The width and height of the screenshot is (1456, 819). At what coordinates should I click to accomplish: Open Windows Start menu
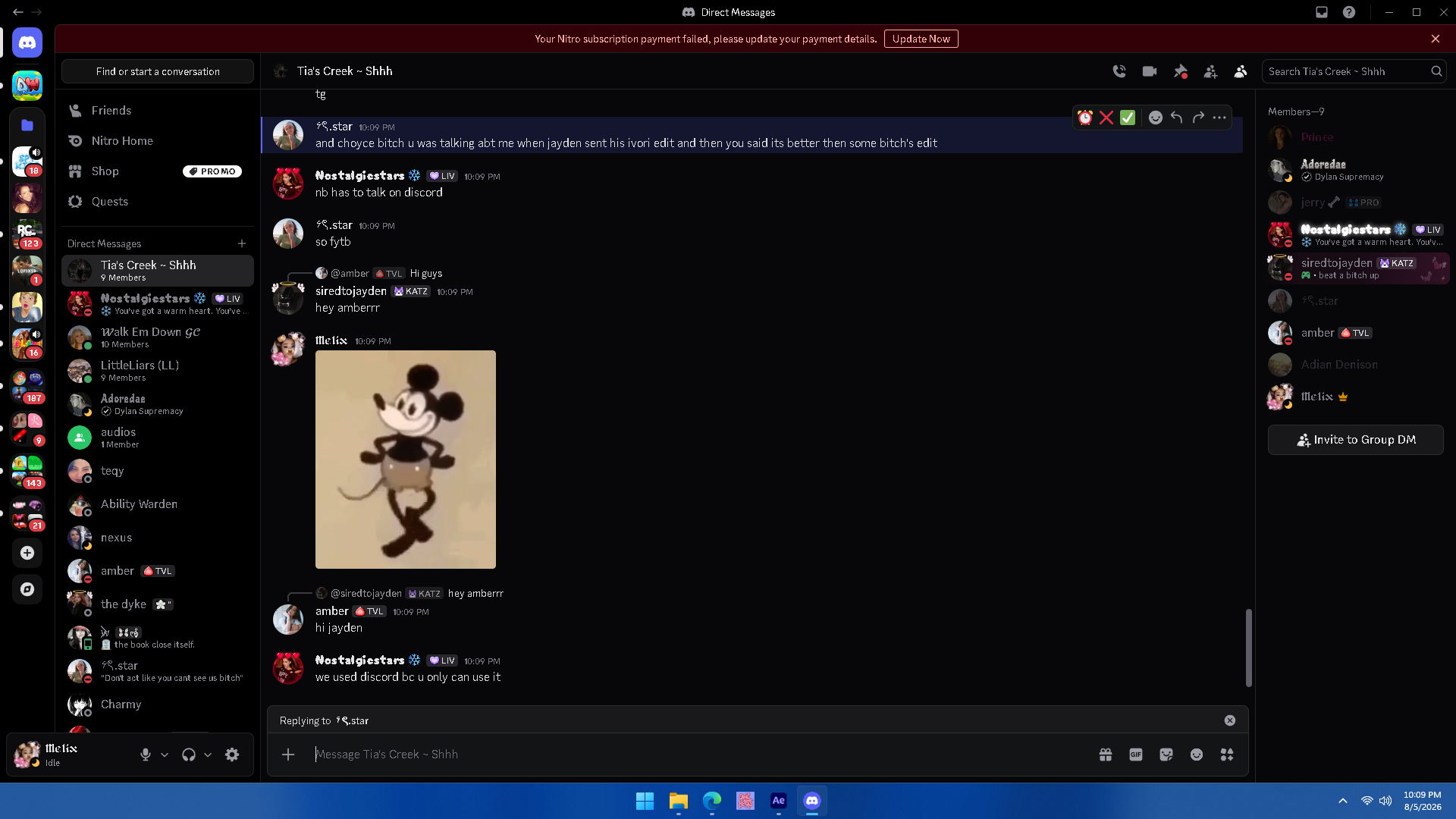click(645, 801)
